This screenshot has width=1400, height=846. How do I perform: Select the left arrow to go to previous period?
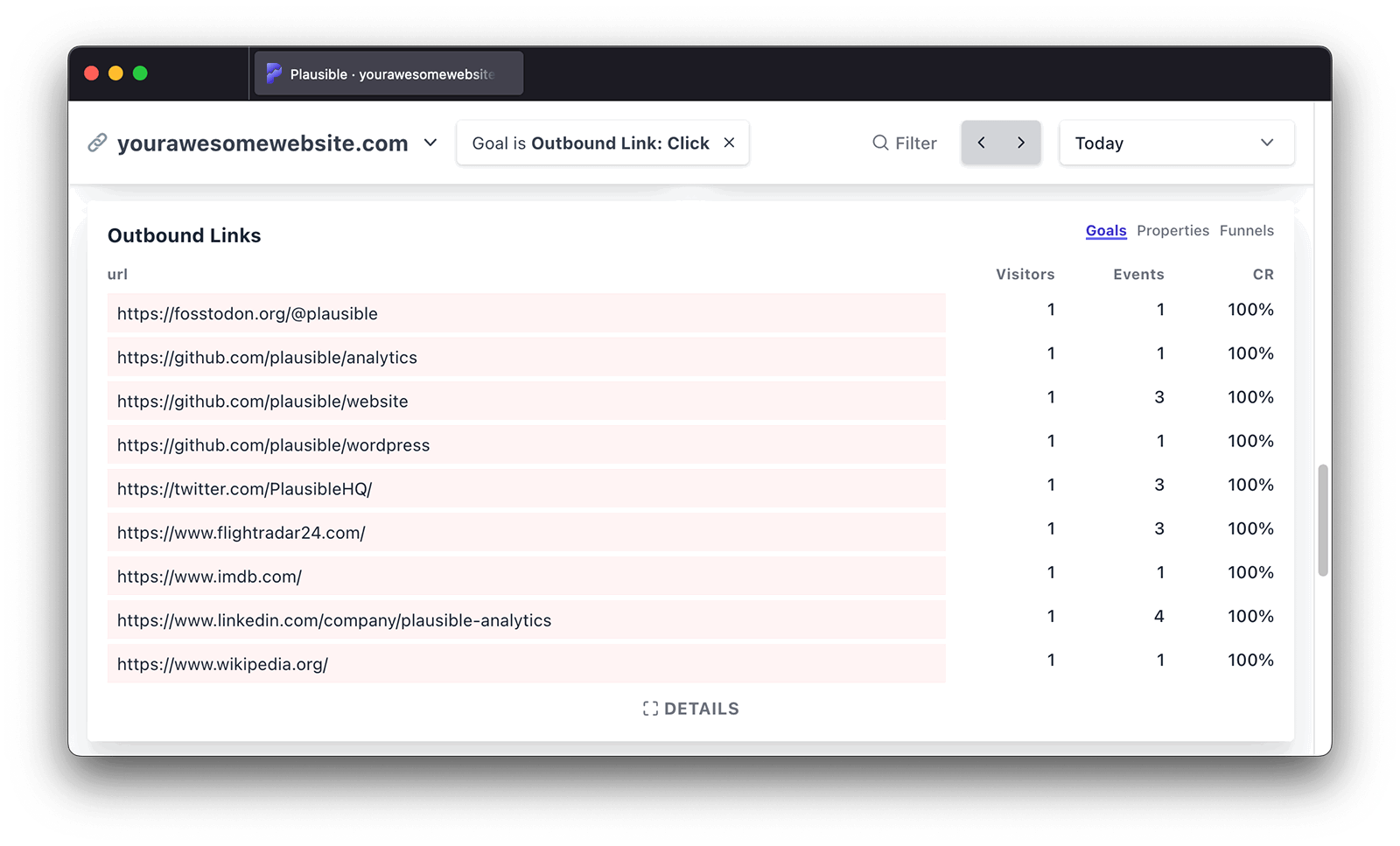[x=981, y=142]
